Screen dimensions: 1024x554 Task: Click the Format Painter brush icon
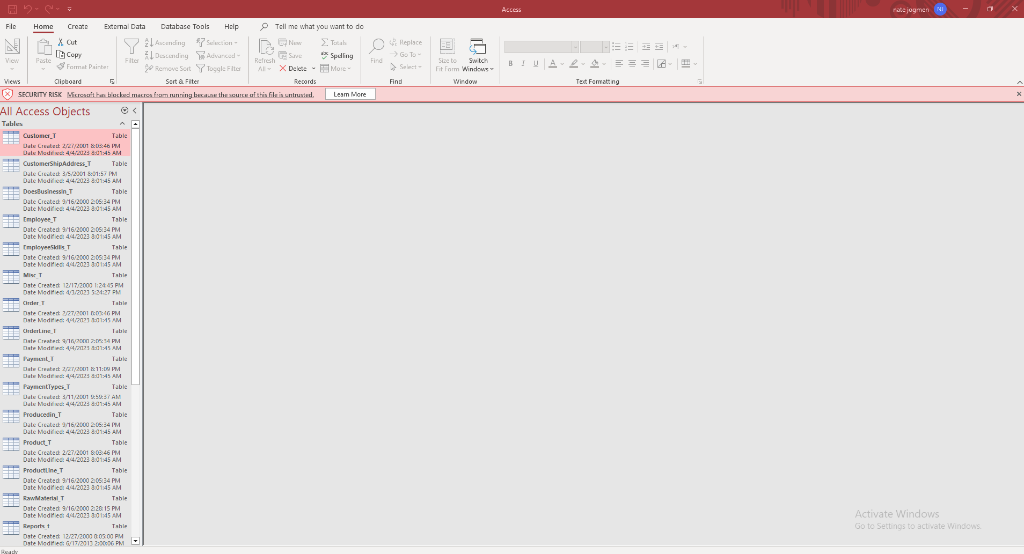point(61,67)
